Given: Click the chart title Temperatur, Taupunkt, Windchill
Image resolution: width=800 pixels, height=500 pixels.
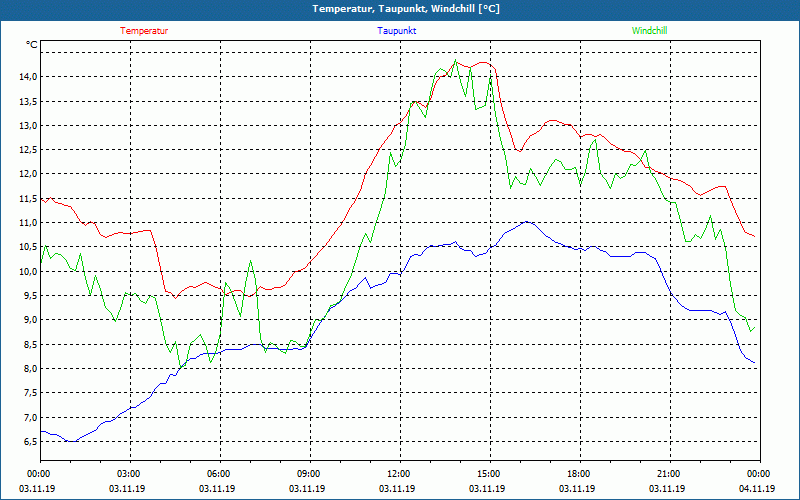Looking at the screenshot, I should pyautogui.click(x=406, y=9).
